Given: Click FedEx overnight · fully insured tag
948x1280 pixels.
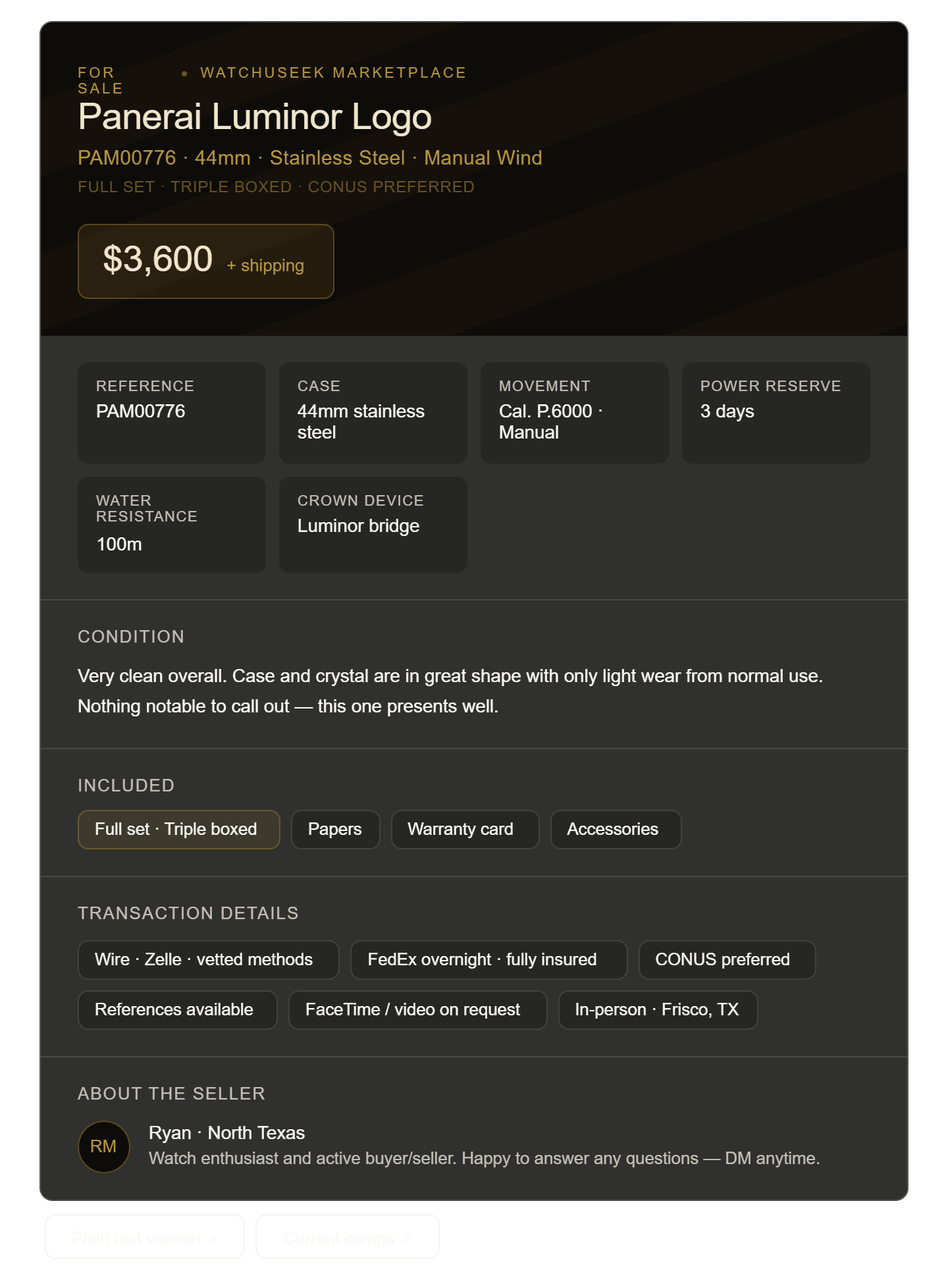Looking at the screenshot, I should tap(489, 960).
